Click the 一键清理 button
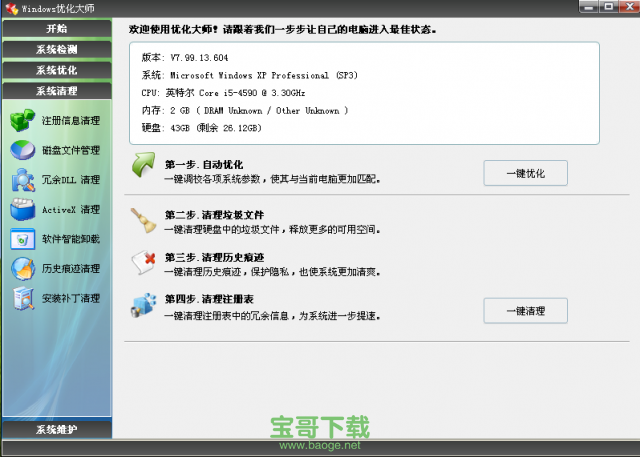The height and width of the screenshot is (457, 640). click(x=526, y=311)
